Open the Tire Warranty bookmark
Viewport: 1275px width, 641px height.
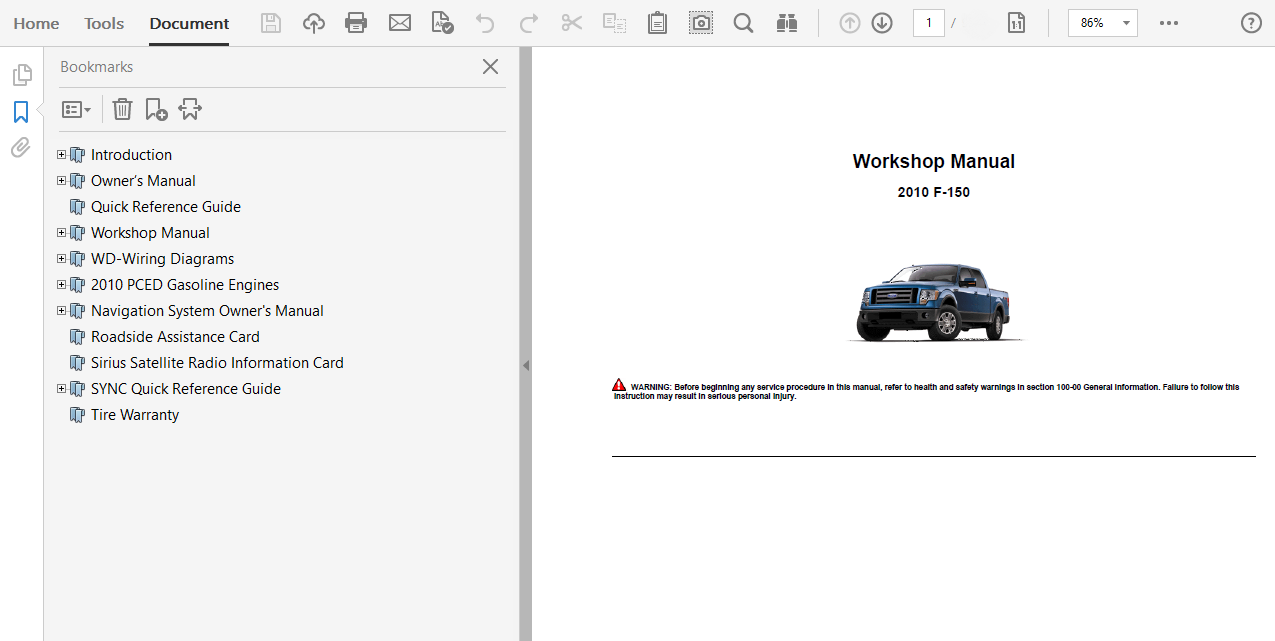coord(135,415)
